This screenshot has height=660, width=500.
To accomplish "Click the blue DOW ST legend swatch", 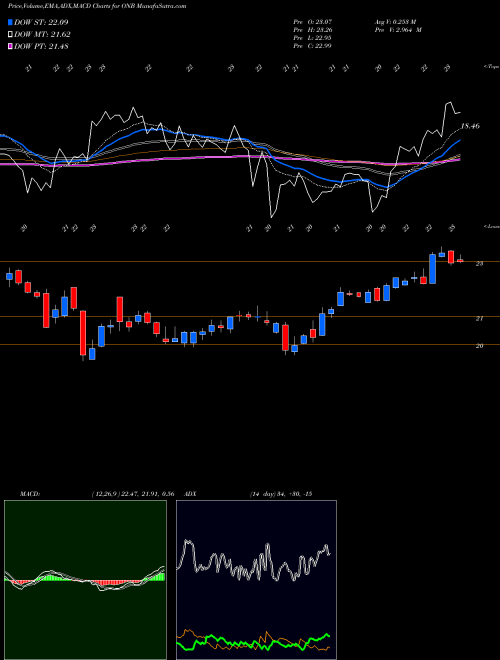I will [x=10, y=22].
